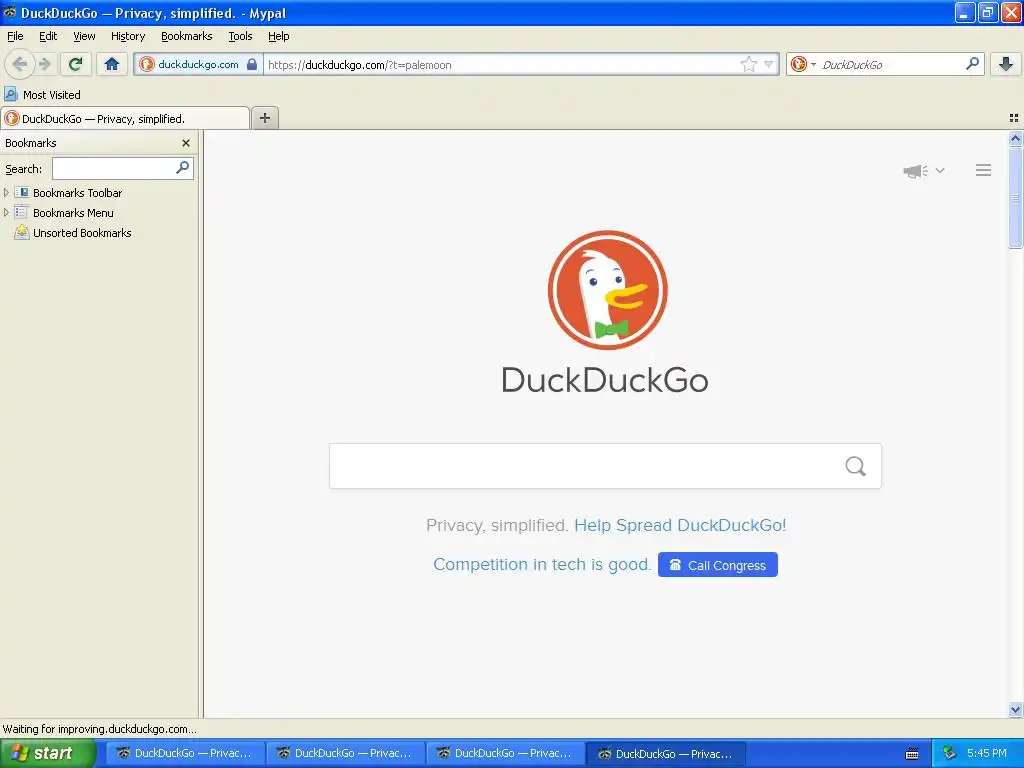Click the magnifier in the toolbar search box
Screen dimensions: 1024x768
click(x=972, y=63)
